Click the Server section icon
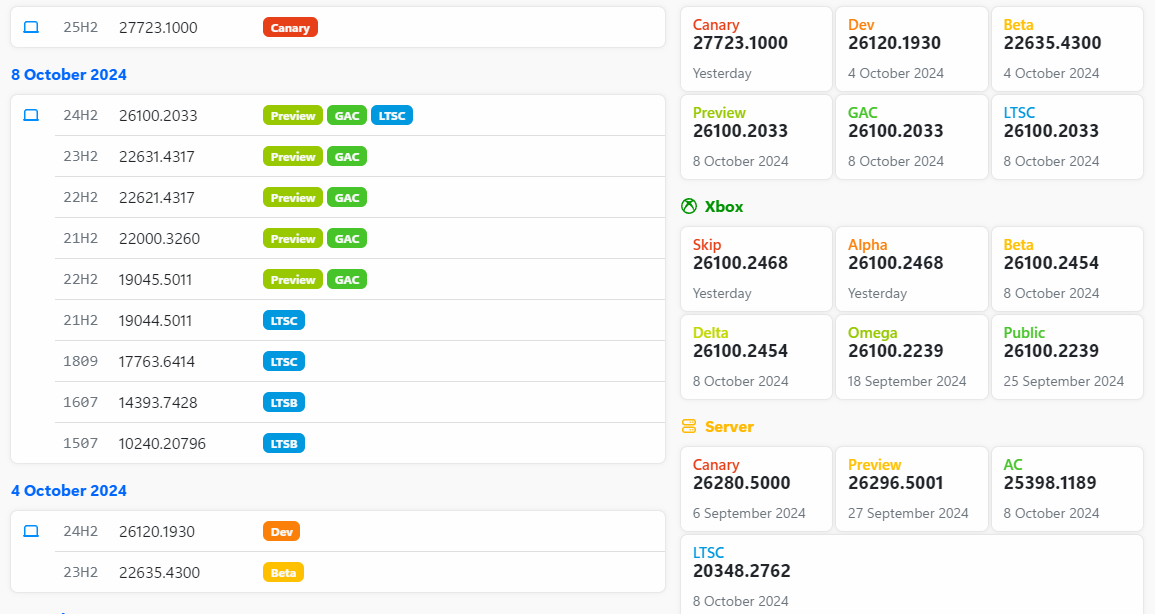1155x614 pixels. tap(689, 426)
